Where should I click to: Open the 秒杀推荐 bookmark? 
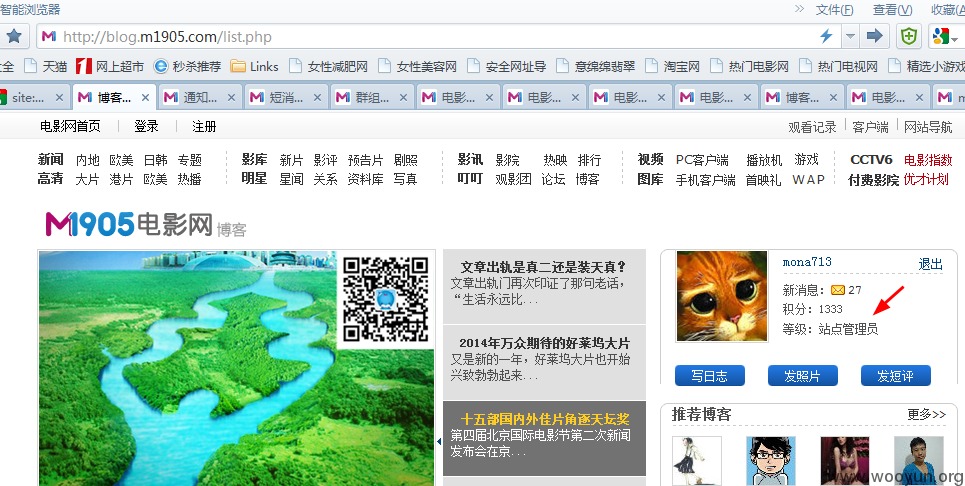coord(188,66)
